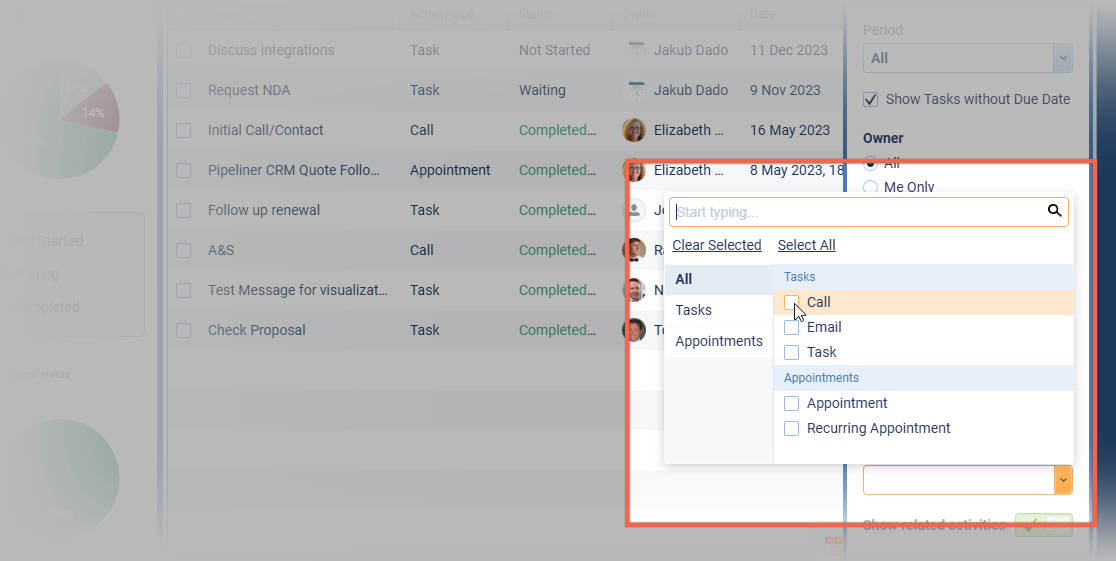Viewport: 1116px width, 561px height.
Task: Select the Tasks category tab
Action: pos(719,310)
